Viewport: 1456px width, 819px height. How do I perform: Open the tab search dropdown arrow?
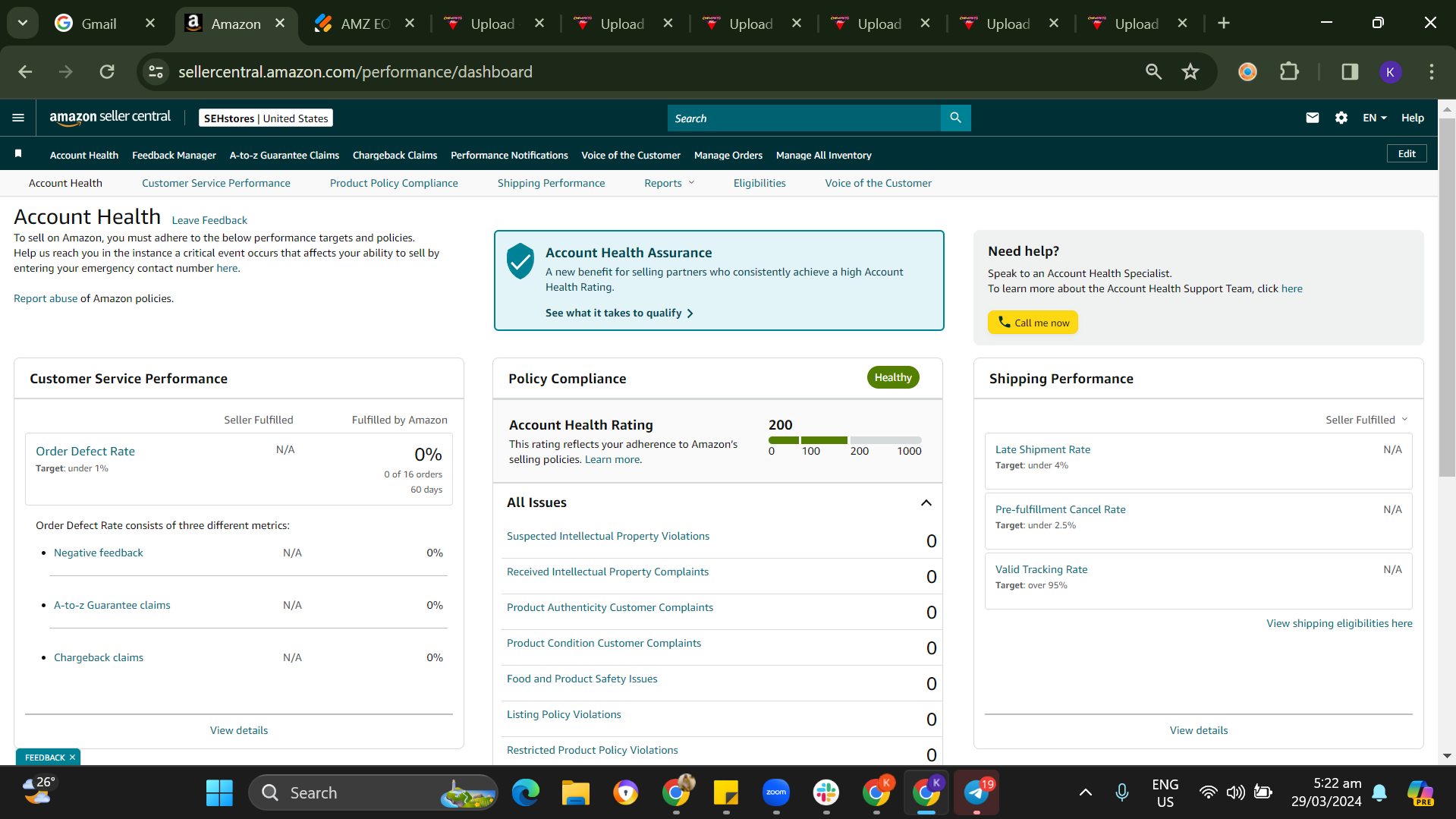pyautogui.click(x=23, y=24)
